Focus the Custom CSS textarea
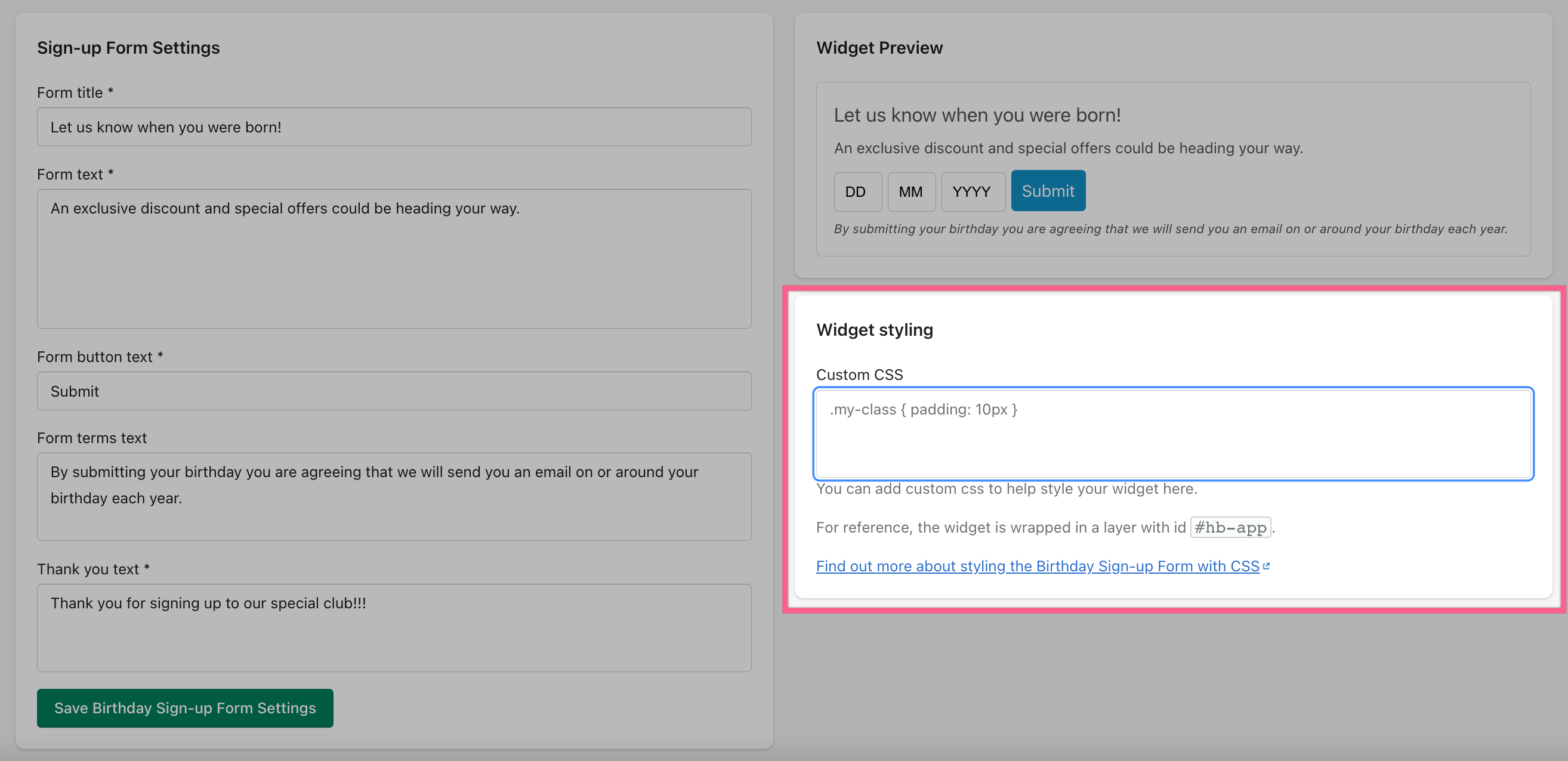This screenshot has height=761, width=1568. tap(1173, 434)
